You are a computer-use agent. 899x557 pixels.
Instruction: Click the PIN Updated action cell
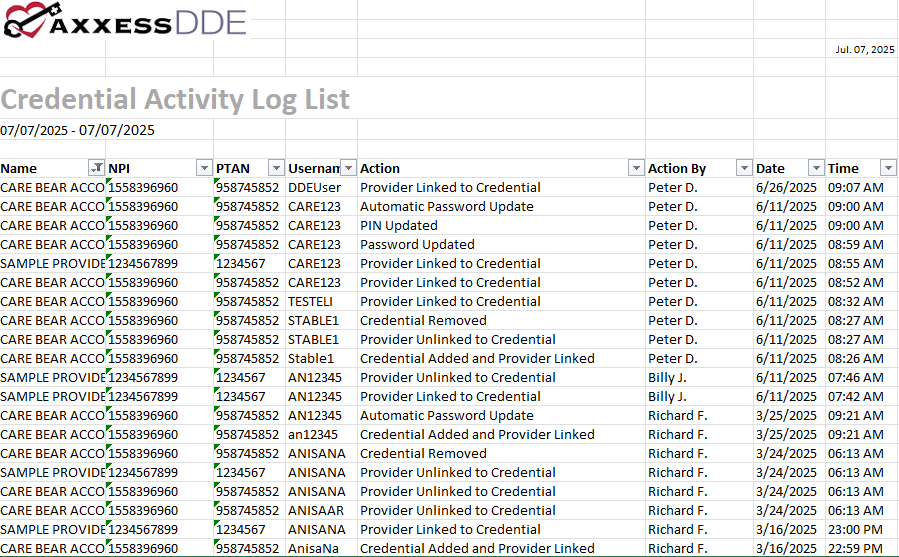point(398,226)
